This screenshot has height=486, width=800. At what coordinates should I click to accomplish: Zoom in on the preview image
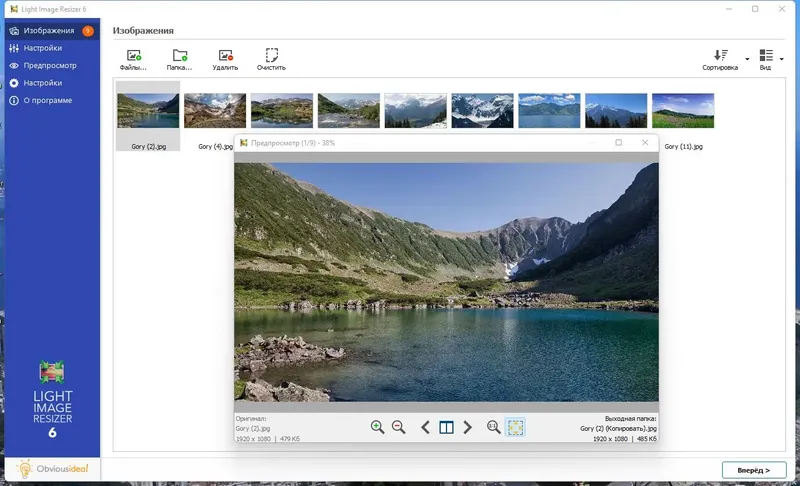[x=377, y=427]
